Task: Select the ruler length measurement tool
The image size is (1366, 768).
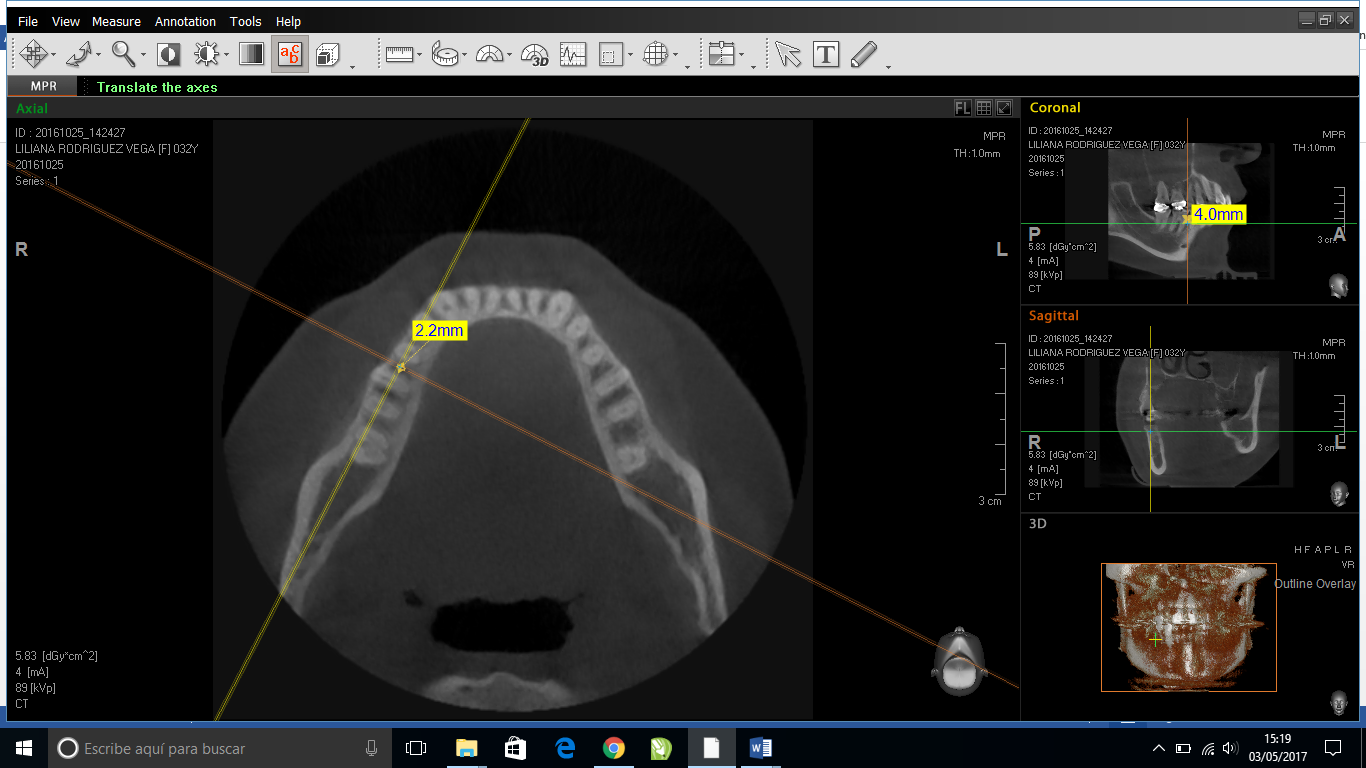Action: coord(399,55)
